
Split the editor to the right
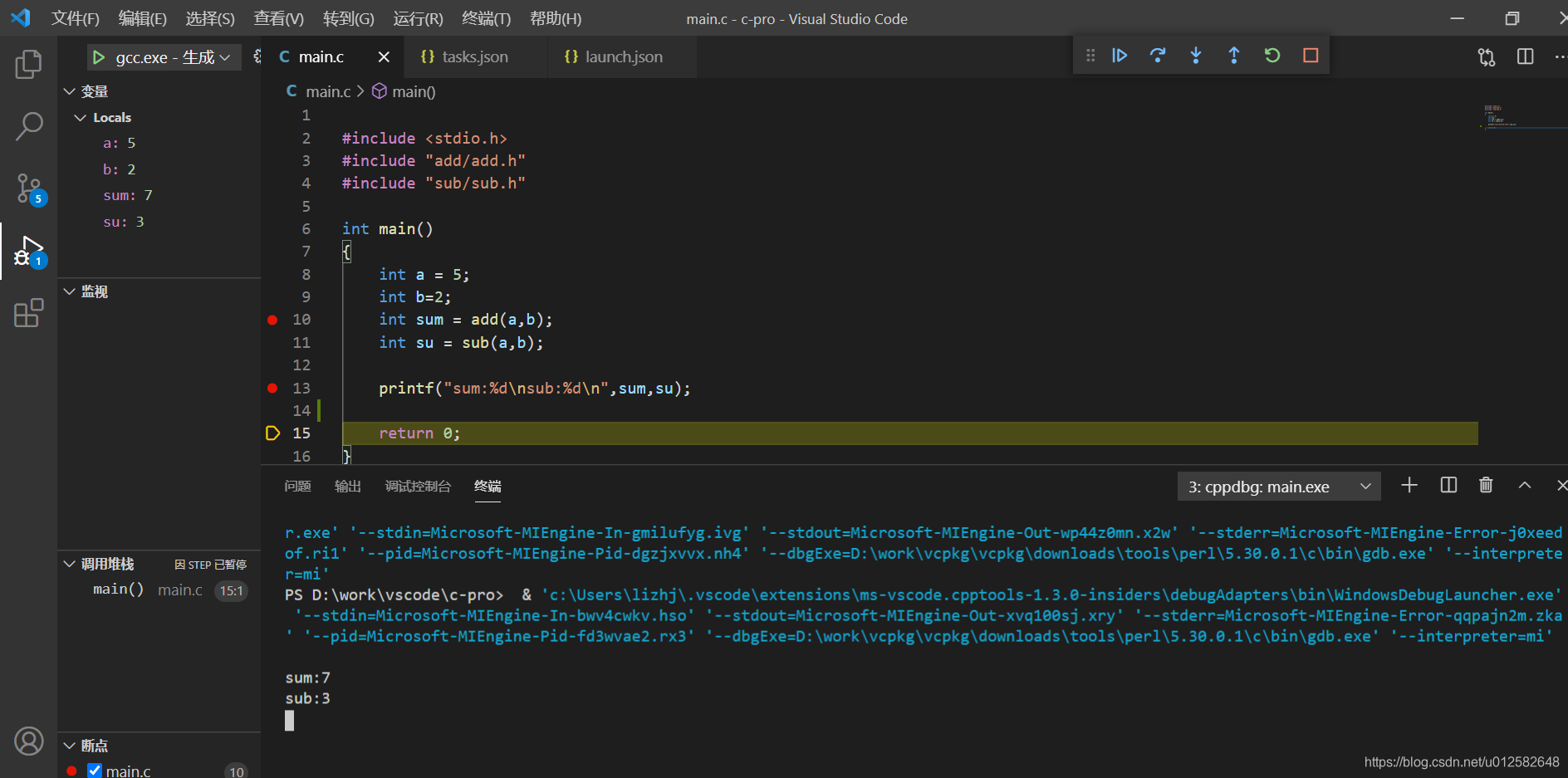[1525, 56]
